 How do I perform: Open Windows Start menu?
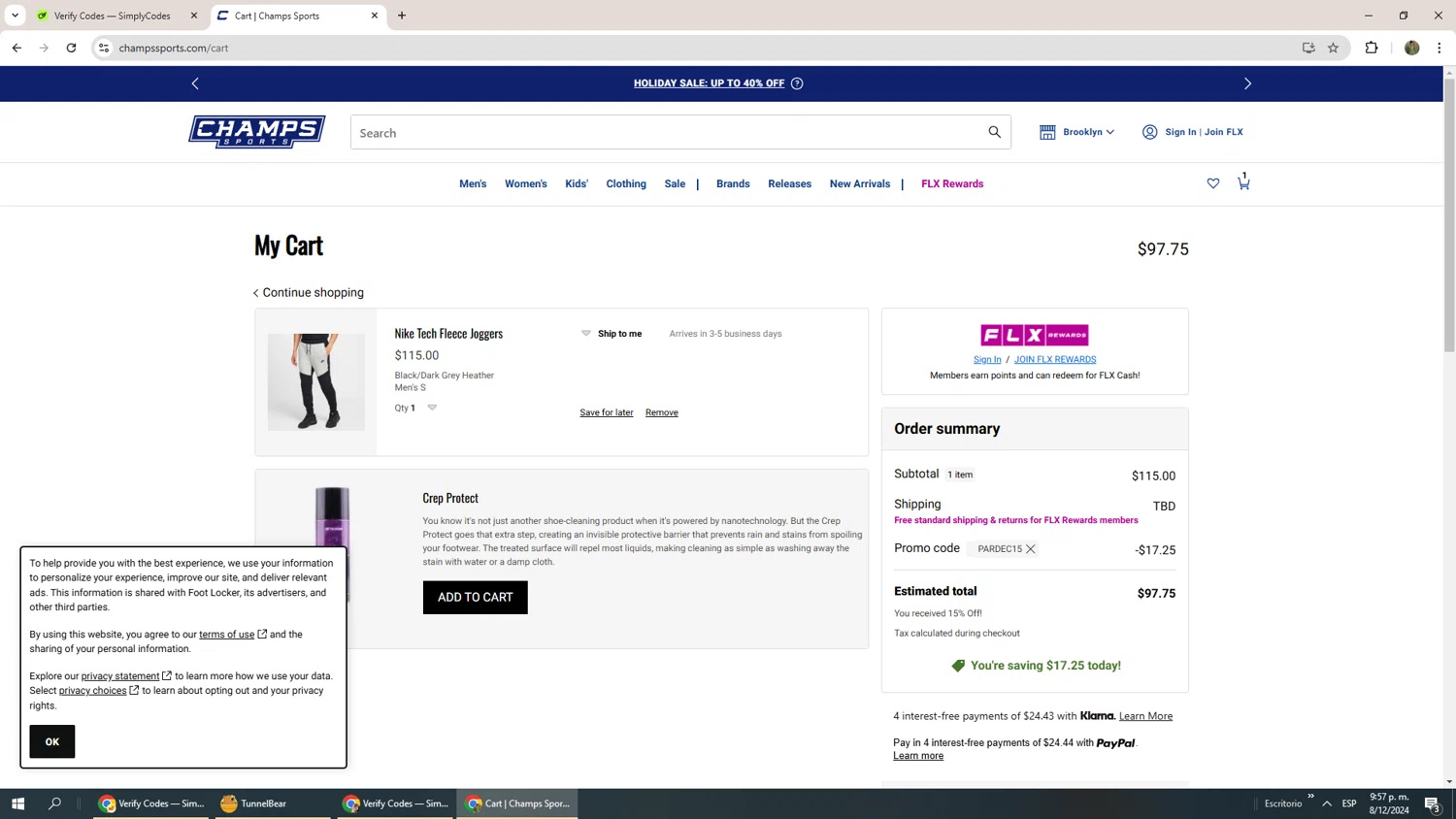17,803
